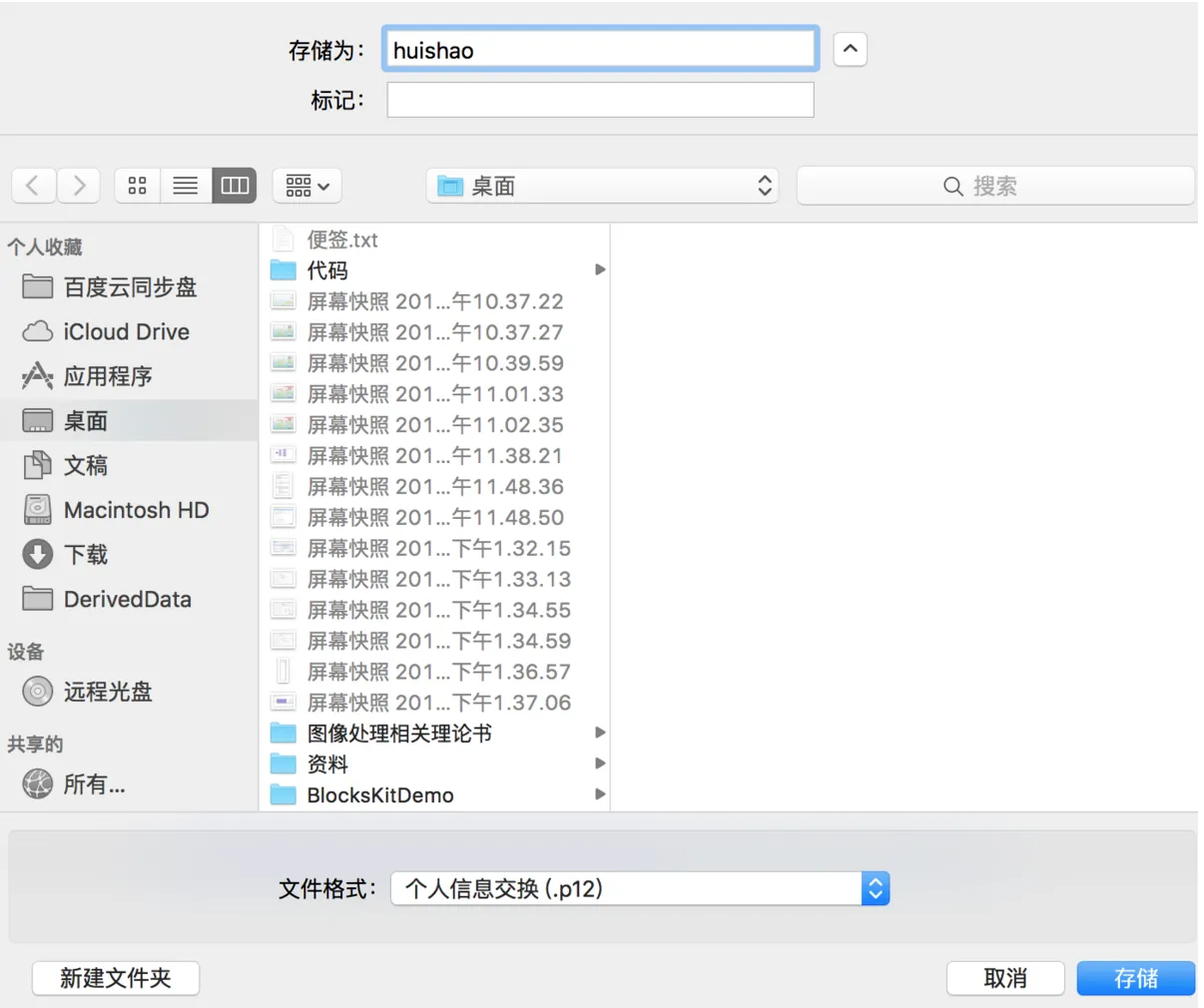1204x1008 pixels.
Task: Open the group arrangement dropdown
Action: (307, 186)
